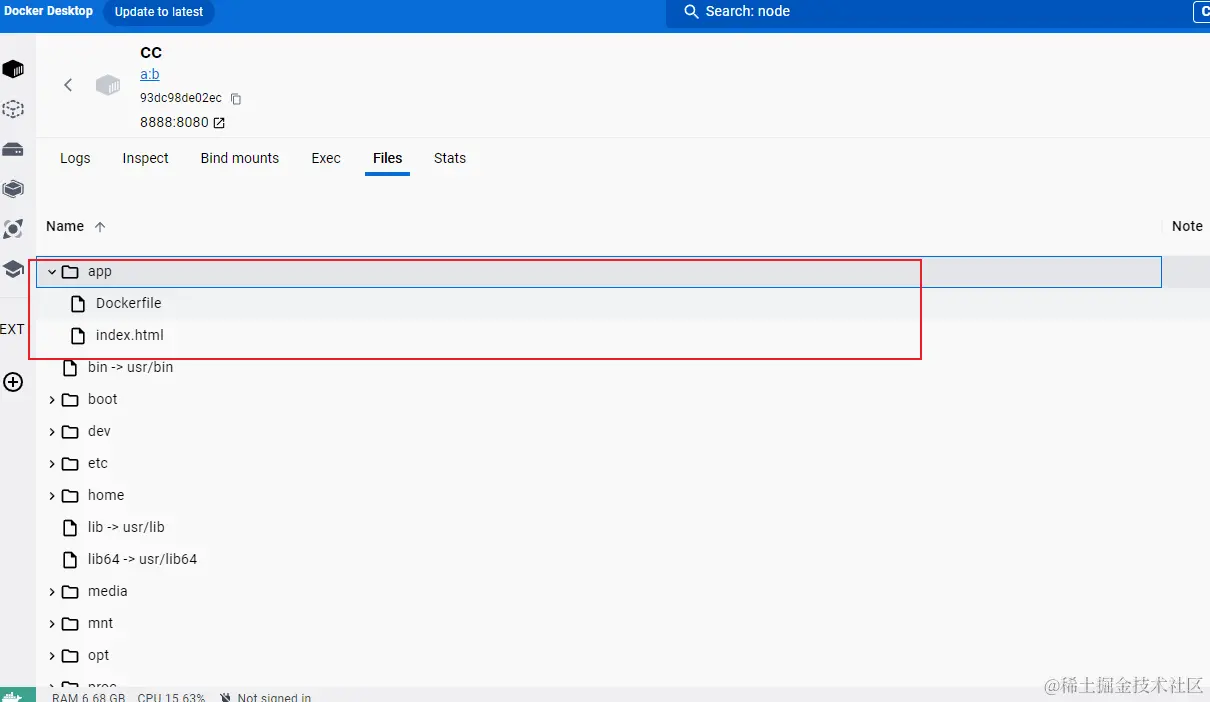The width and height of the screenshot is (1210, 702).
Task: Switch to the Exec tab
Action: (326, 158)
